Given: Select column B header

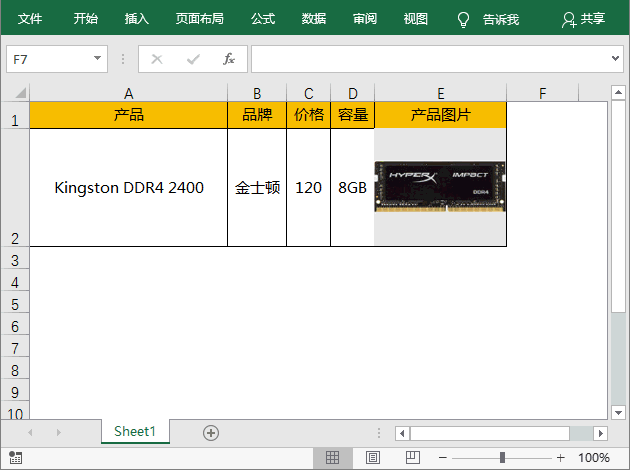Looking at the screenshot, I should [x=257, y=93].
